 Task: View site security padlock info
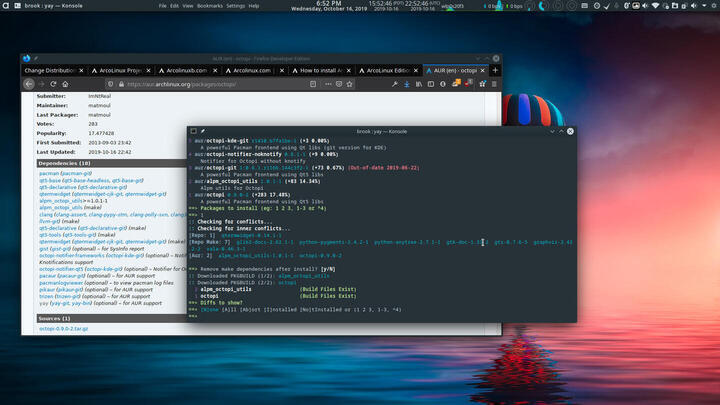point(121,84)
